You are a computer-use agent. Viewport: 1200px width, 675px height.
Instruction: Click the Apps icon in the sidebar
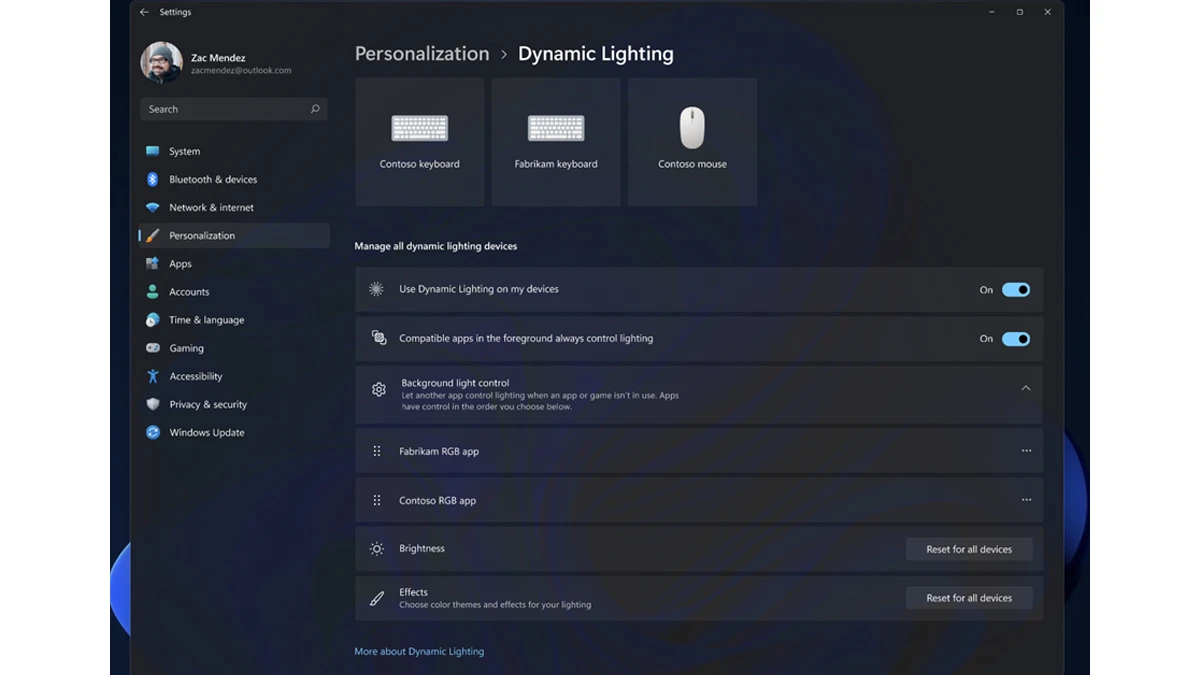(152, 264)
